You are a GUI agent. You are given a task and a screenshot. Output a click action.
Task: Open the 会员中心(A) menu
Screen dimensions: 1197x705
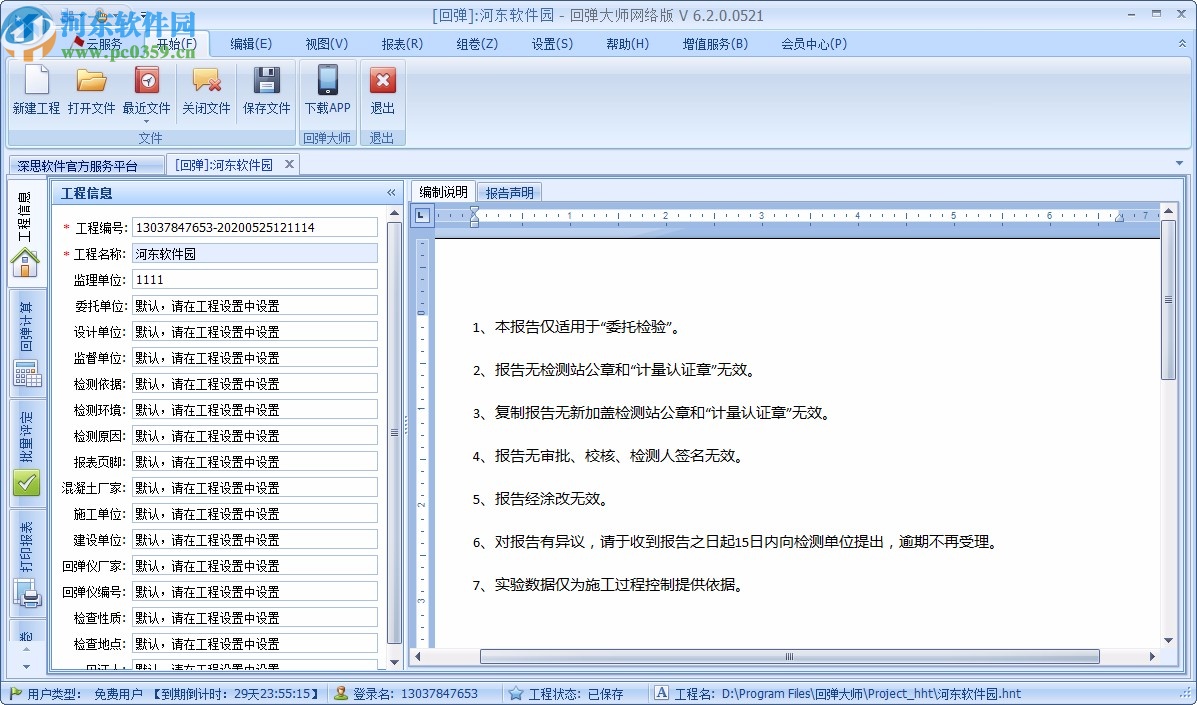(813, 43)
